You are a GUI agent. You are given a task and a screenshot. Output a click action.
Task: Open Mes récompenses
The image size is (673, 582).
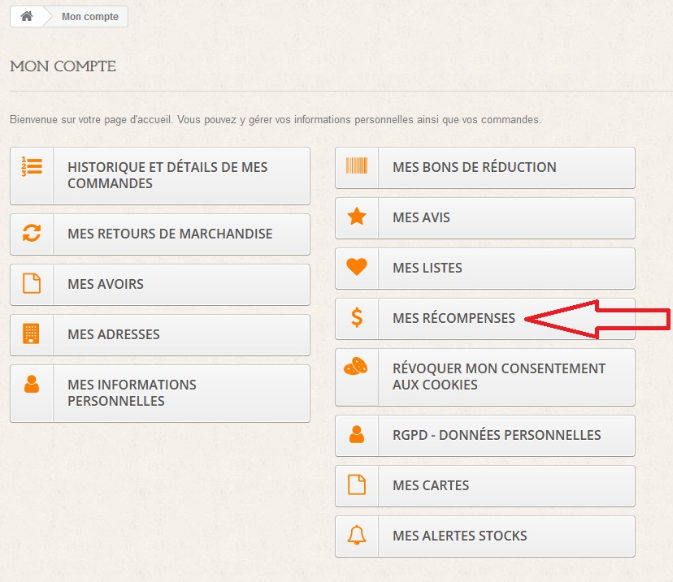pyautogui.click(x=485, y=318)
